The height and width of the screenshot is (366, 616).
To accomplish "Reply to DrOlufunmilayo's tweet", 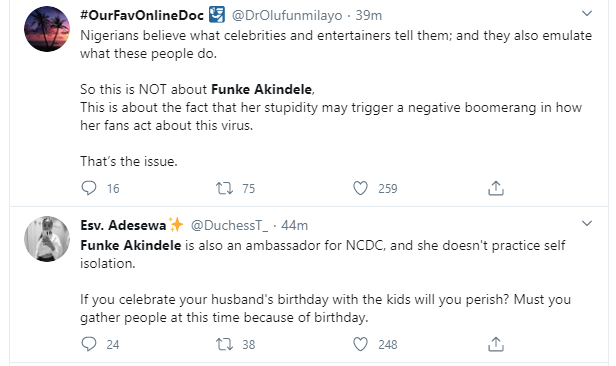I will pyautogui.click(x=89, y=188).
